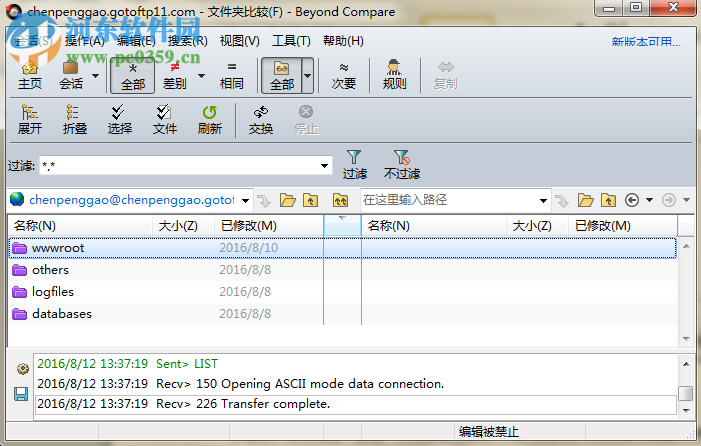Open the Sessions (会话) toolbar button

pos(71,75)
